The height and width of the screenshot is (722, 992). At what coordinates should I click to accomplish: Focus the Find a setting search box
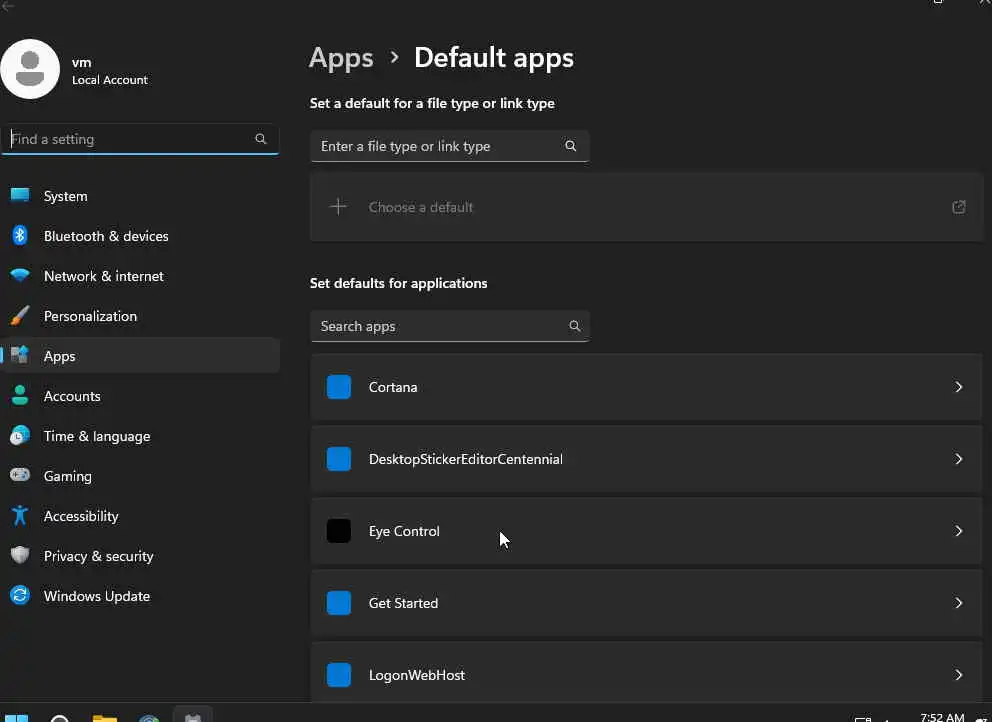[x=128, y=139]
